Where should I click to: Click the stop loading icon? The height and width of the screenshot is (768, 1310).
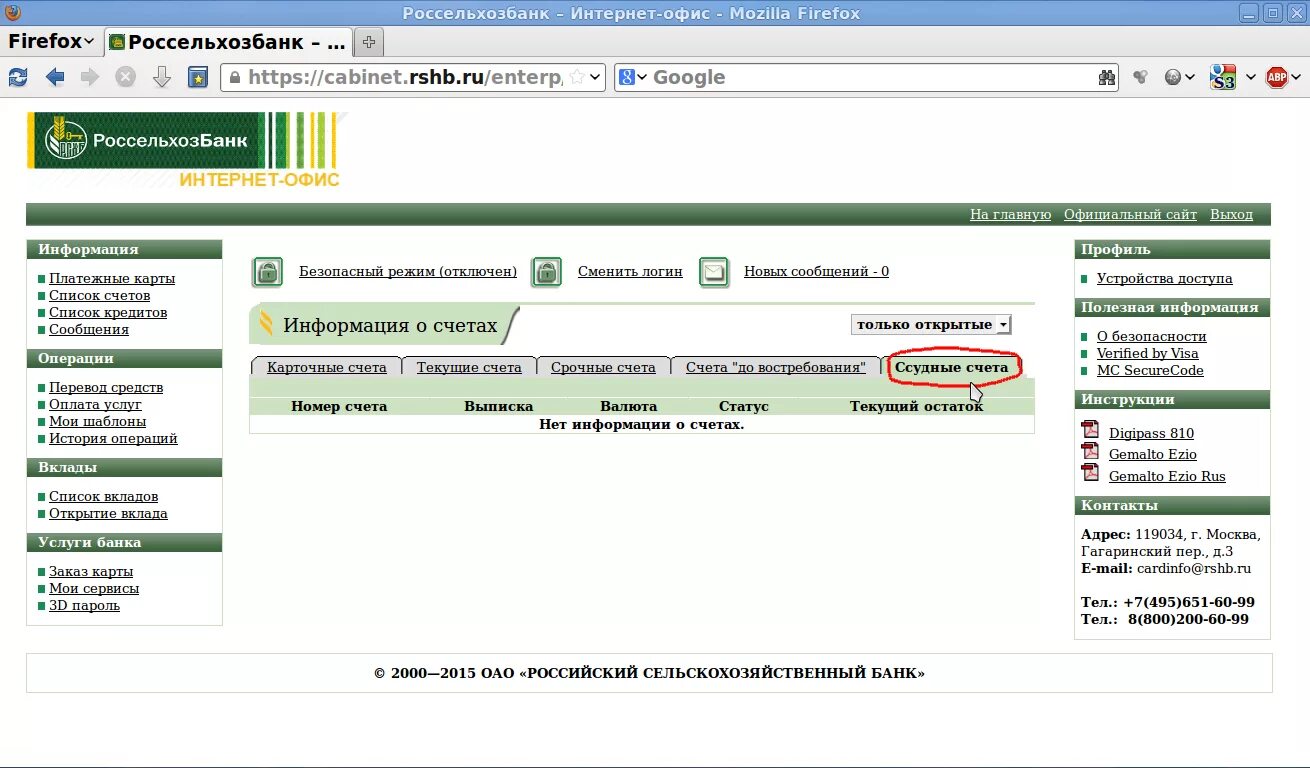pos(125,77)
